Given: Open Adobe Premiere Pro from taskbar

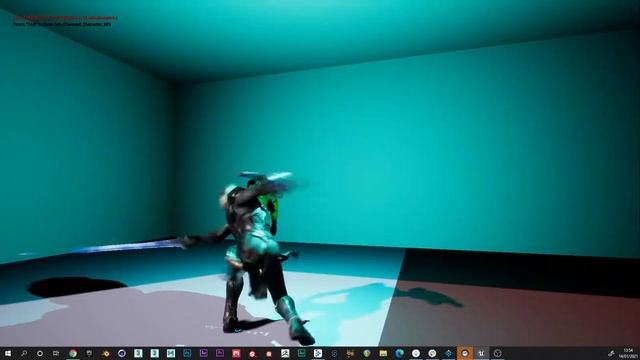Looking at the screenshot, I should [220, 353].
